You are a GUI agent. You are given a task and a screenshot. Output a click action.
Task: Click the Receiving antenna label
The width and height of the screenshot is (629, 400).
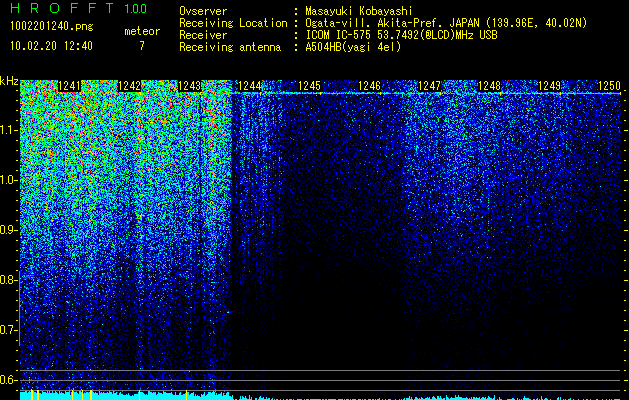230,47
